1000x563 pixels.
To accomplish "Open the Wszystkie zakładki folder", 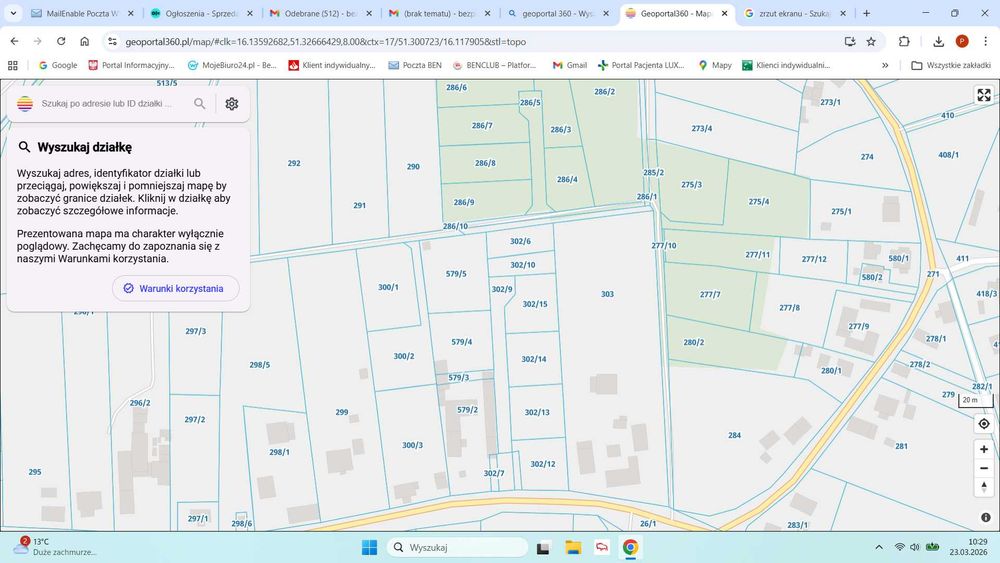I will 951,65.
